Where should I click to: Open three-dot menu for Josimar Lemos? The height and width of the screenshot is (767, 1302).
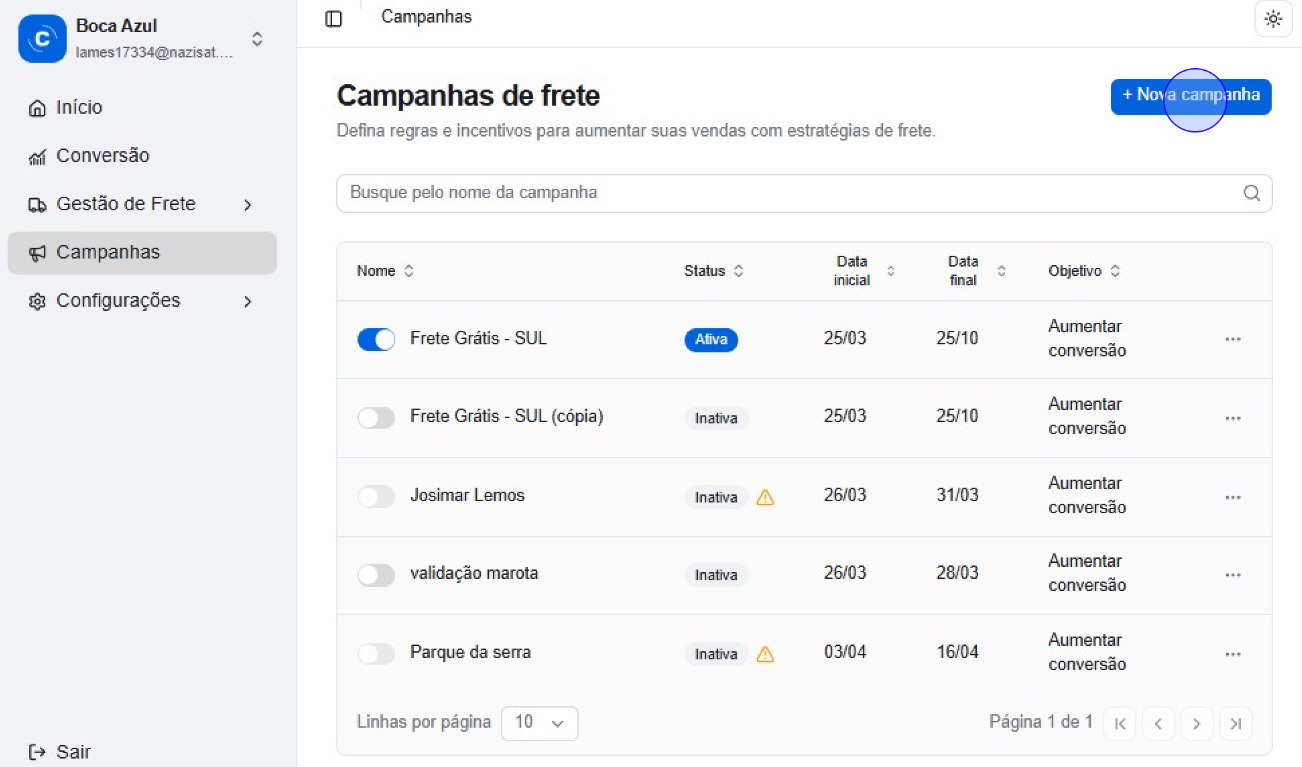pos(1232,497)
